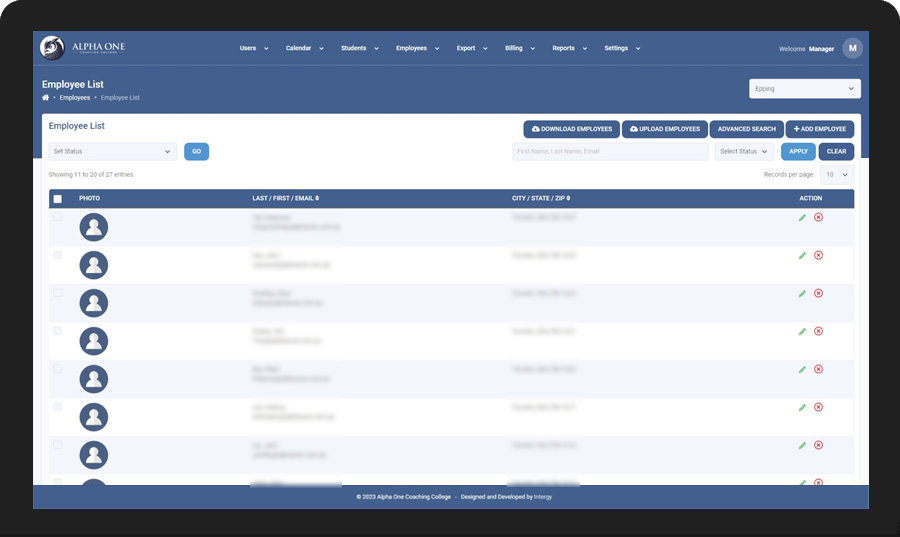Click the red delete icon in fifth row
This screenshot has height=537, width=900.
pyautogui.click(x=818, y=369)
